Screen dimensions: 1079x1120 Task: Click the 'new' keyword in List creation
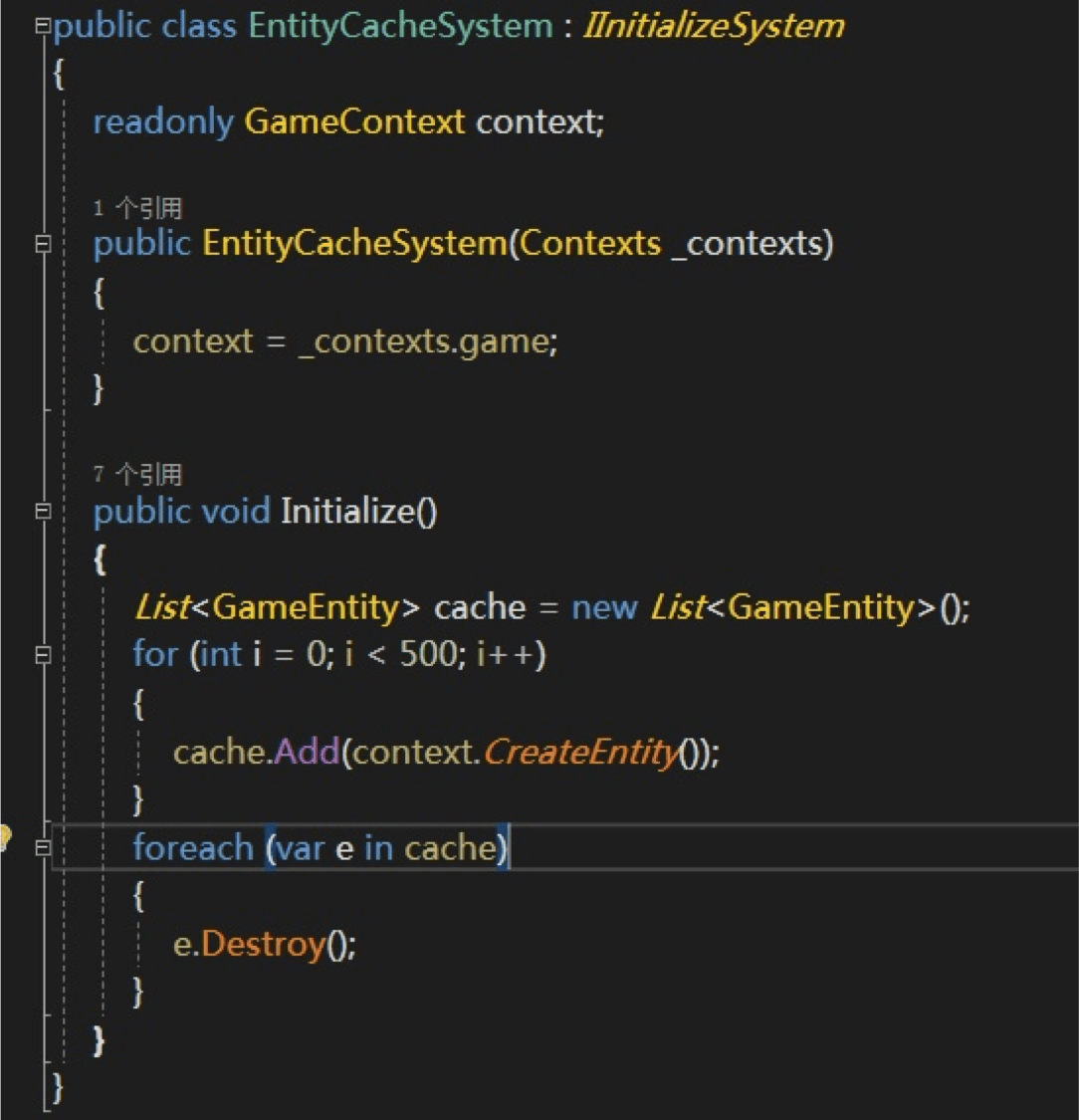pos(604,608)
